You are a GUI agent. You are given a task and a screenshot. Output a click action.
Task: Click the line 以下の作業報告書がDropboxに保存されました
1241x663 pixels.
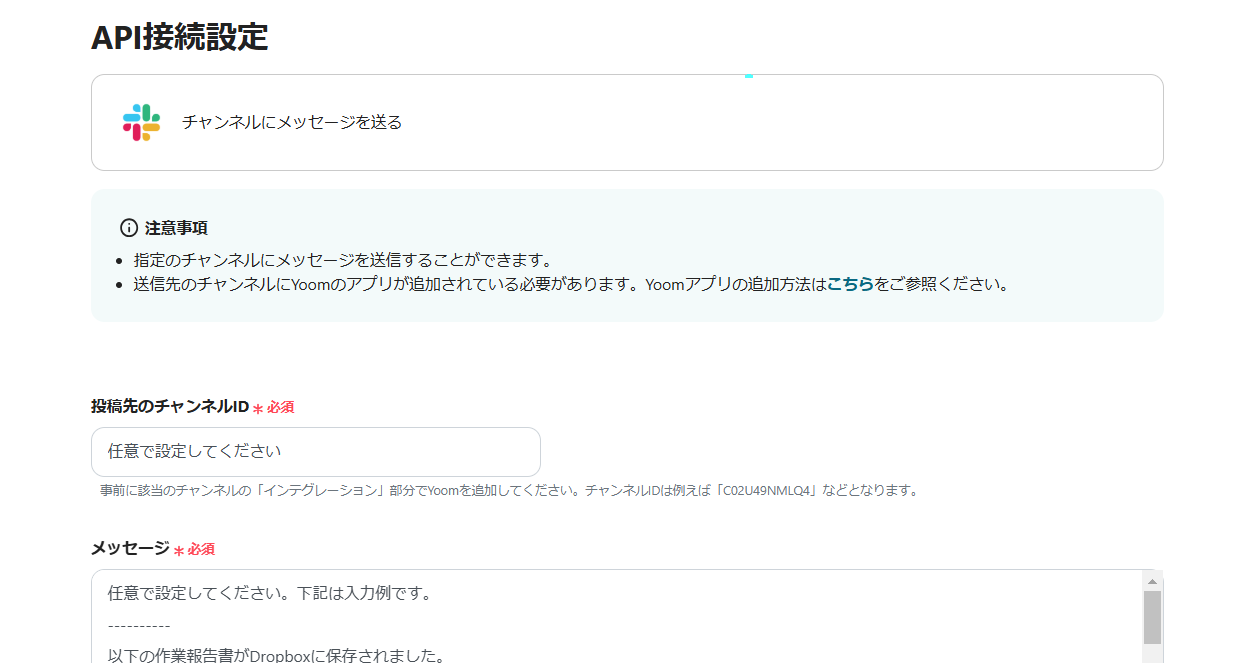[276, 657]
